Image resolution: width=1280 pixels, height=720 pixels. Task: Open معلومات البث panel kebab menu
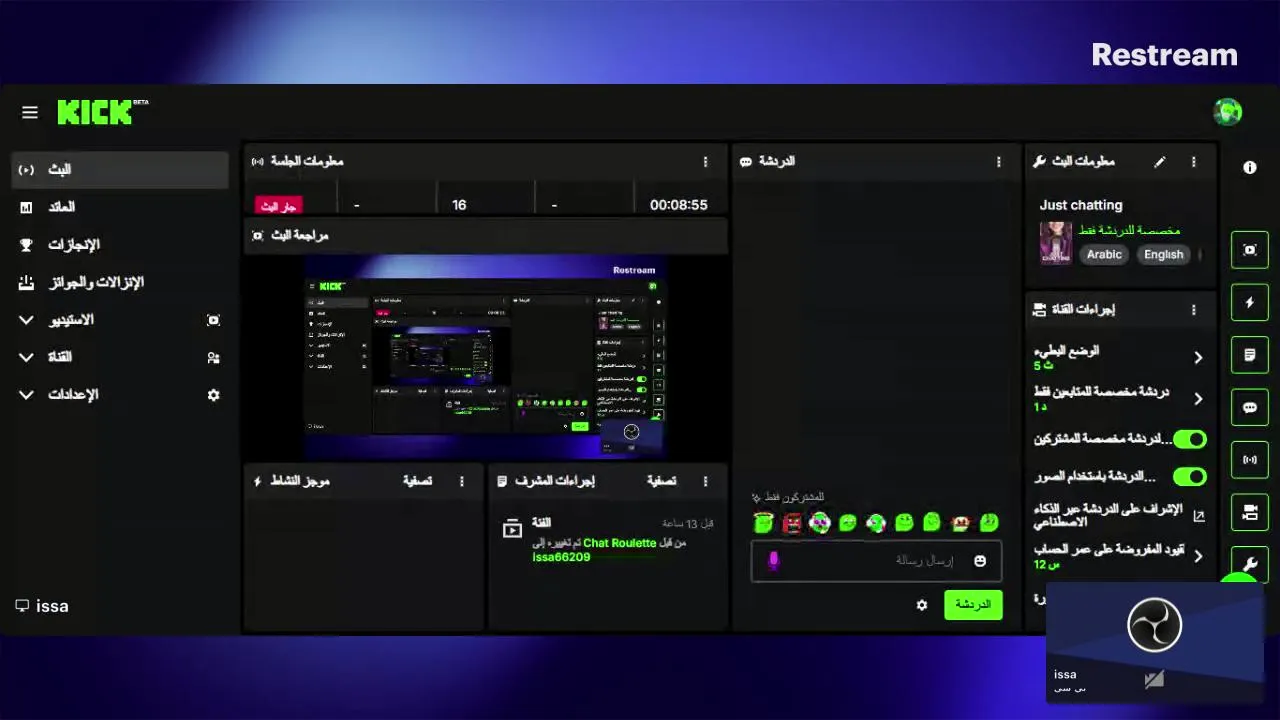(1193, 162)
